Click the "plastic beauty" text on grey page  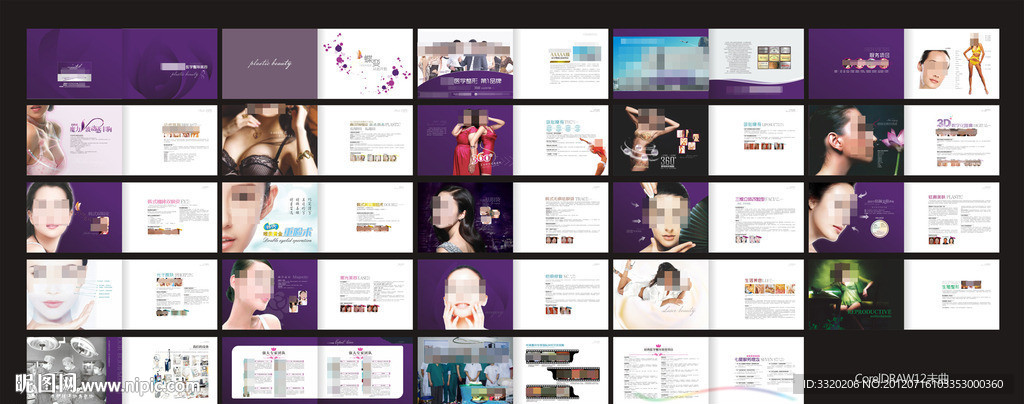point(270,64)
